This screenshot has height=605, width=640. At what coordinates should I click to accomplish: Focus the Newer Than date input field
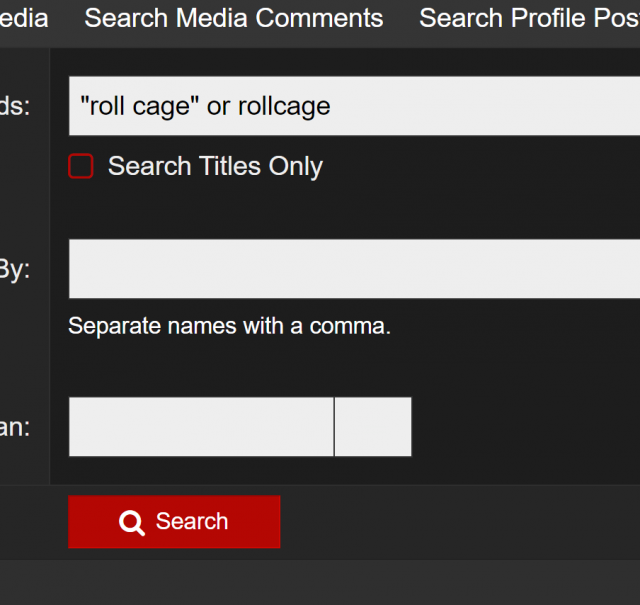pos(200,427)
